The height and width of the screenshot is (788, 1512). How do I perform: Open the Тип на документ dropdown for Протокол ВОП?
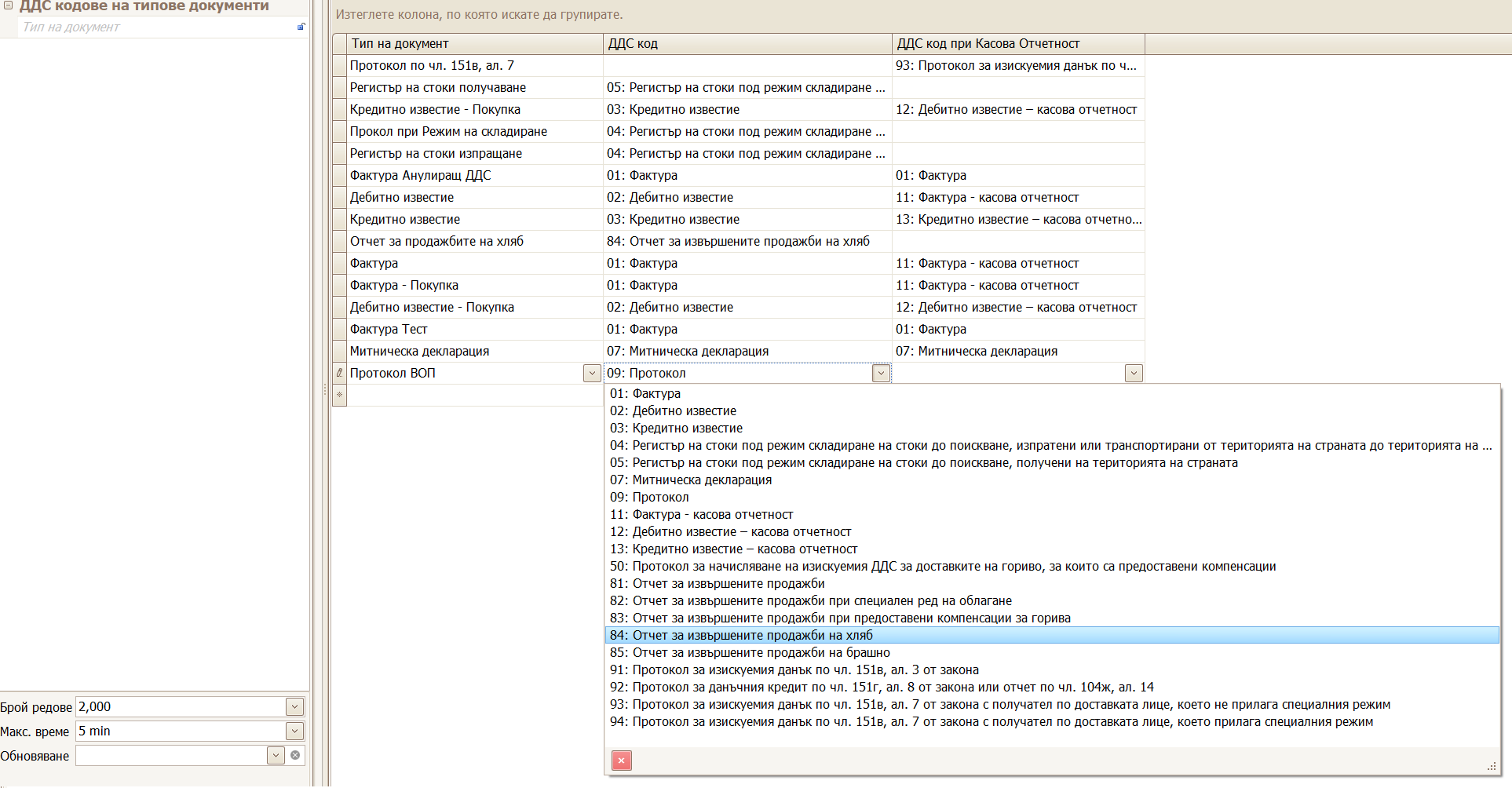592,374
